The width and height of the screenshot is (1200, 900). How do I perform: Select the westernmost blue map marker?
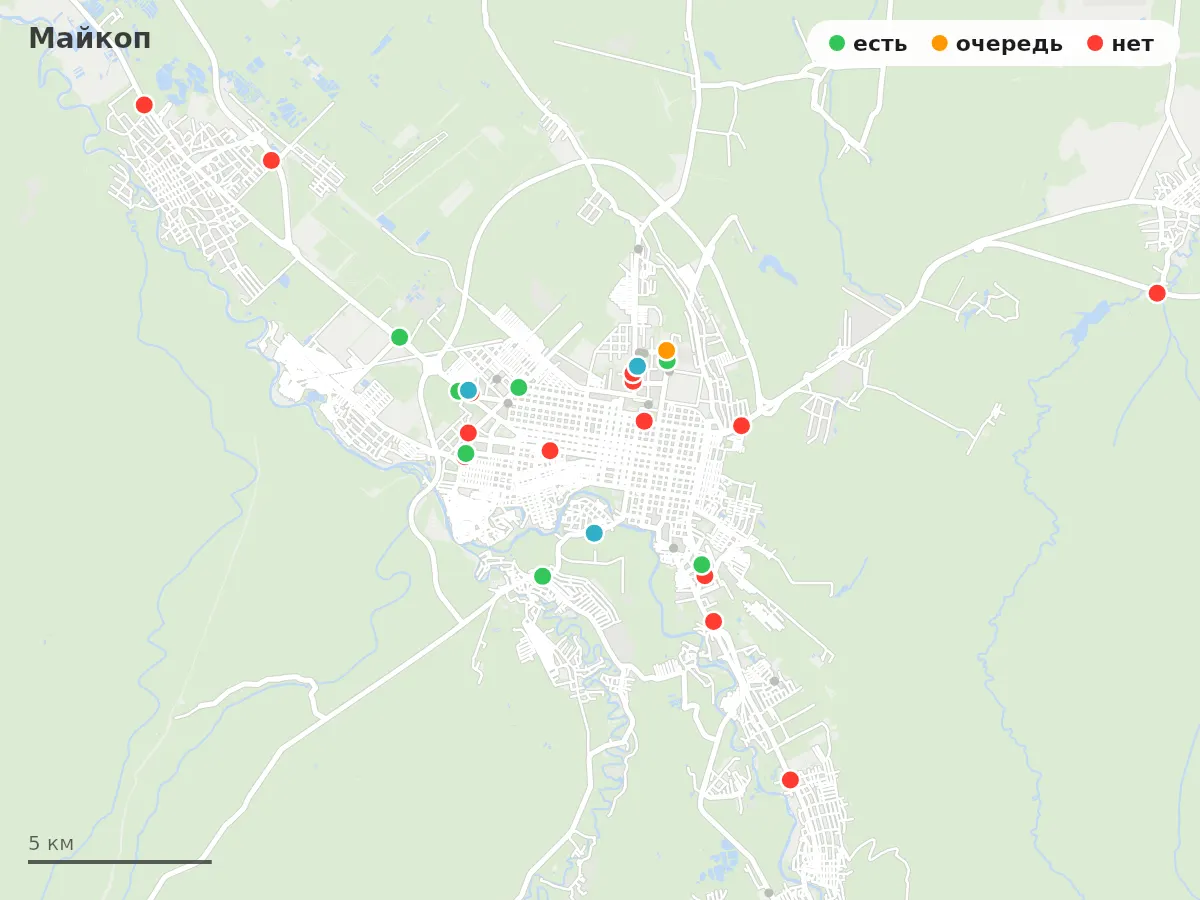pyautogui.click(x=468, y=390)
